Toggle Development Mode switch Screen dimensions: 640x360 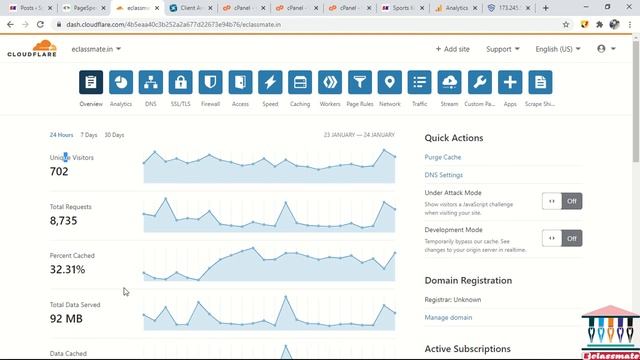pos(562,238)
